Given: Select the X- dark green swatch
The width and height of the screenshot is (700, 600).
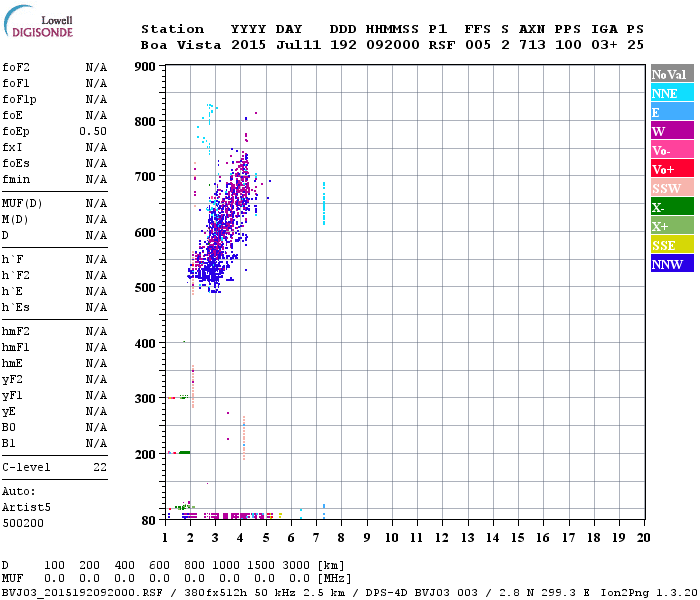Looking at the screenshot, I should coord(672,207).
